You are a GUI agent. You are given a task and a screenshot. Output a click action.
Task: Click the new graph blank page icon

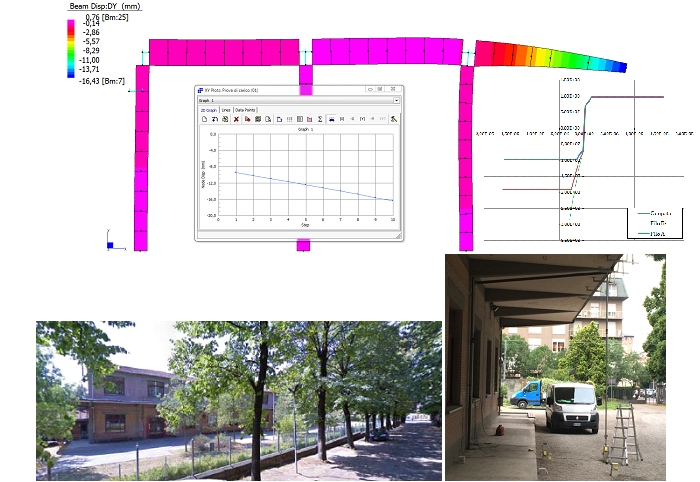click(x=204, y=119)
